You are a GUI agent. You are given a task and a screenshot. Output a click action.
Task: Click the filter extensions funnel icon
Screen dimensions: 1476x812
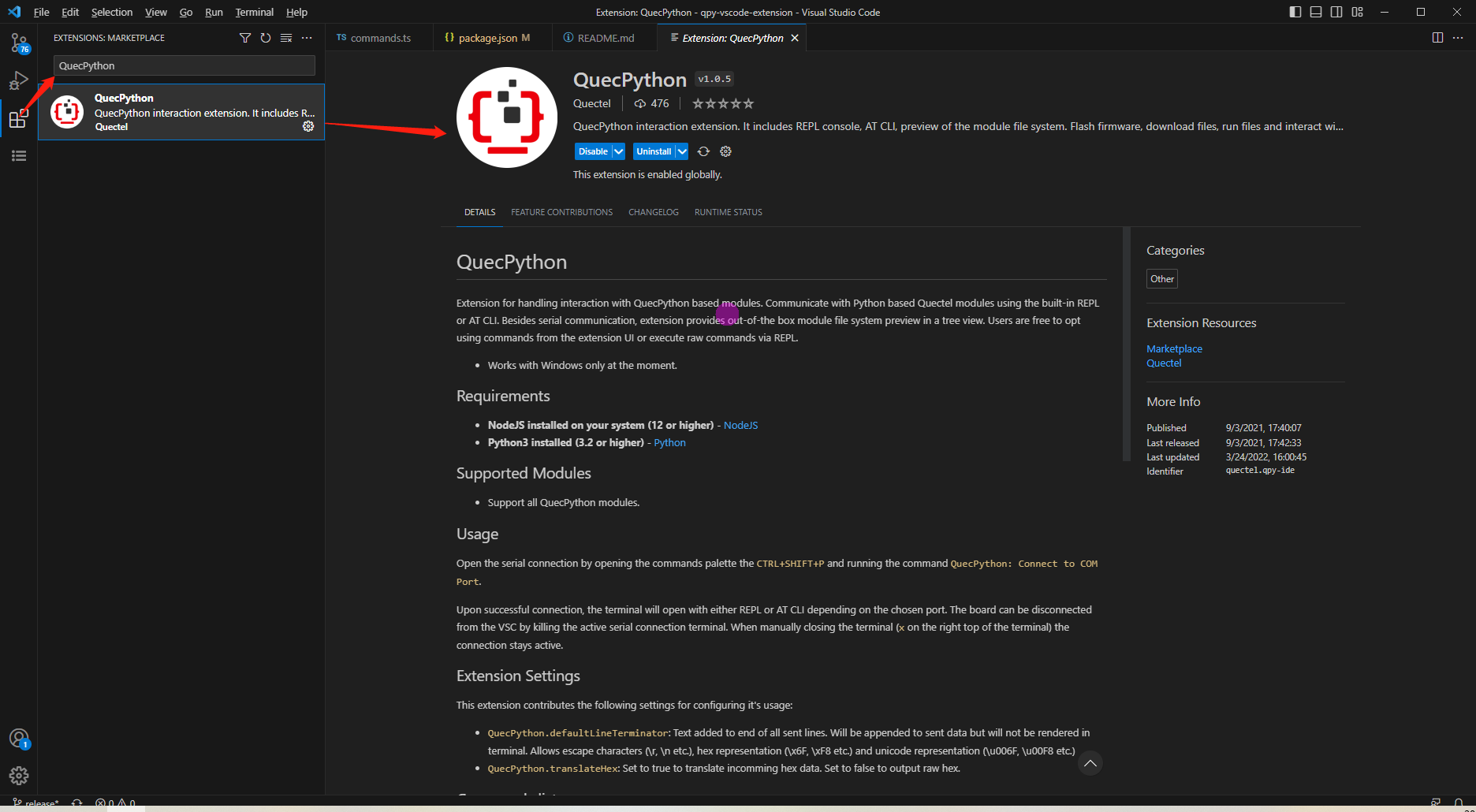(245, 38)
